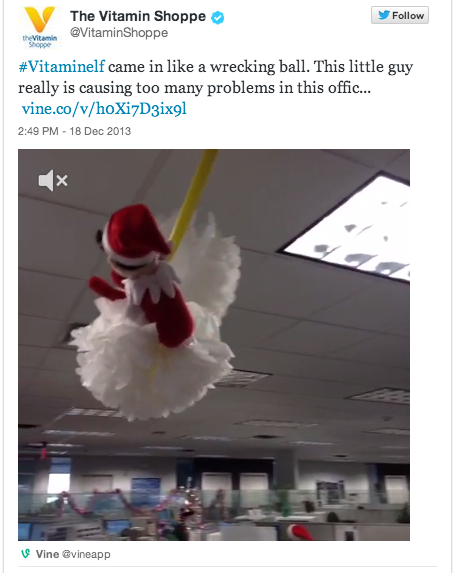460x573 pixels.
Task: Open the vine.co/v/hoXi7D3ix9l link
Action: (x=104, y=109)
